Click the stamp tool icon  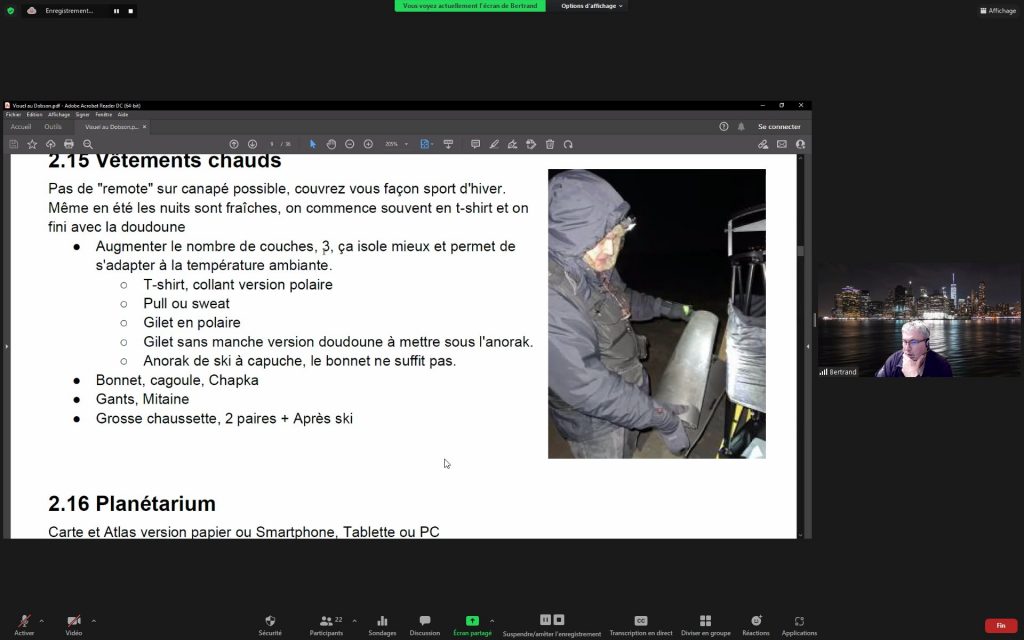(x=531, y=144)
